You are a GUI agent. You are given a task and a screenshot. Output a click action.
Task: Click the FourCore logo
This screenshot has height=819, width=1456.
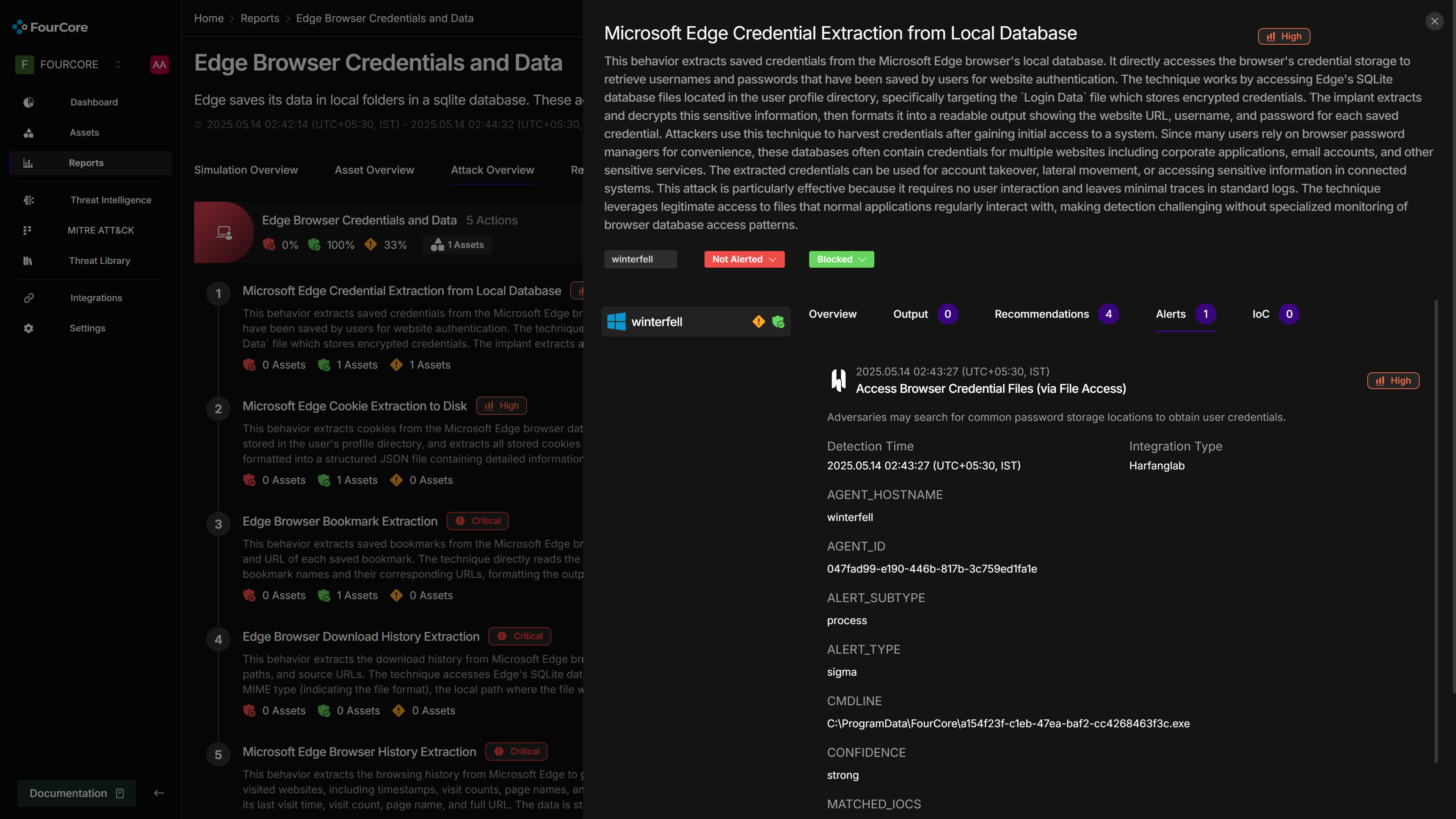click(50, 27)
